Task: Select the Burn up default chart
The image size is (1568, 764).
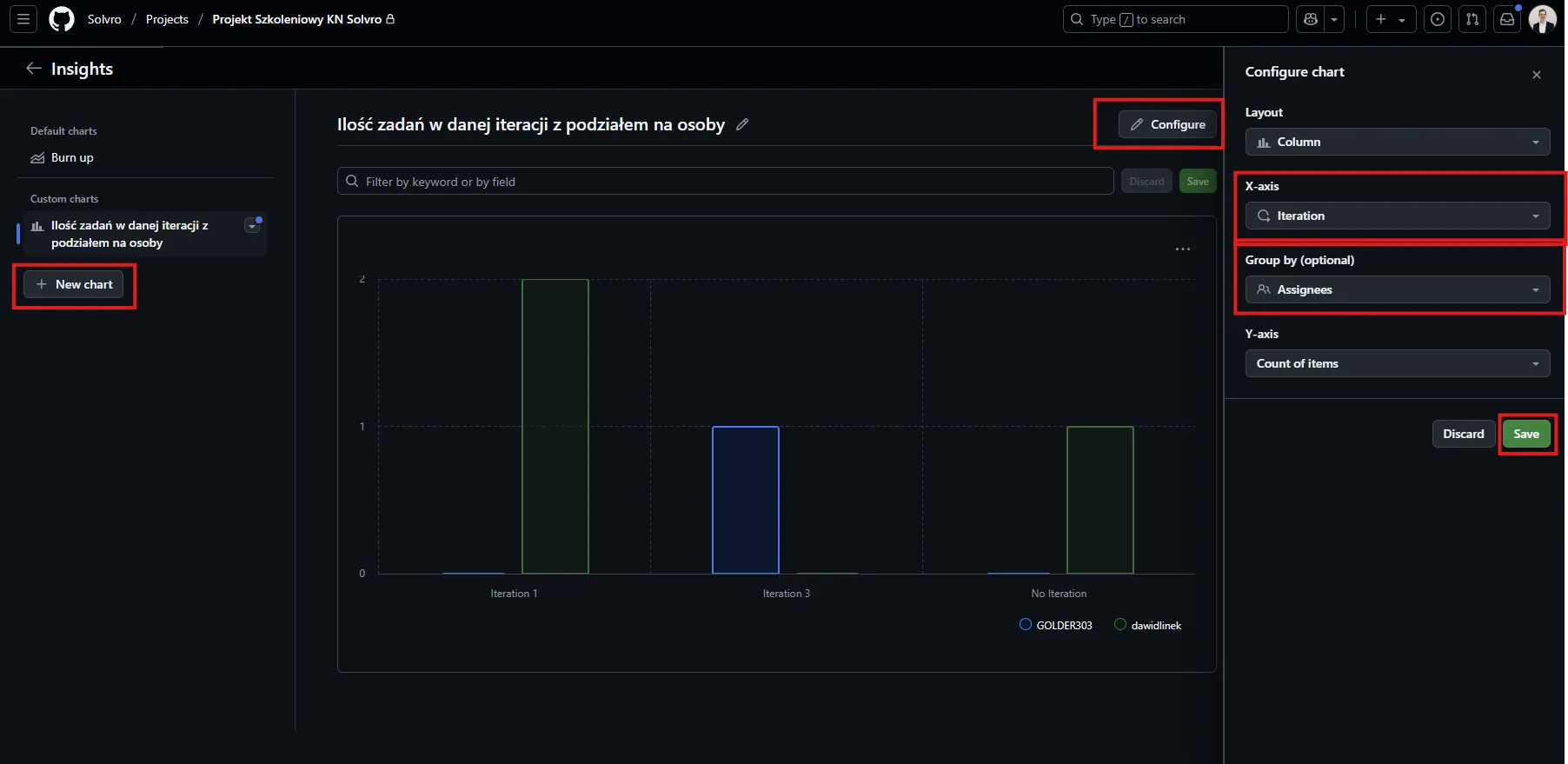Action: [x=72, y=157]
